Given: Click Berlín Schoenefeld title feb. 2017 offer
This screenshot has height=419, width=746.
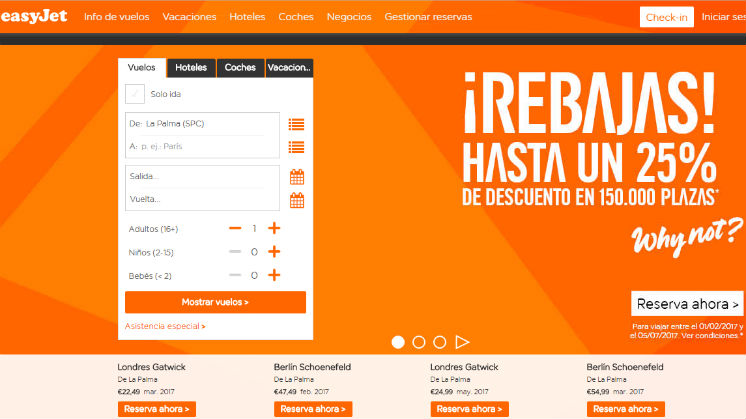Looking at the screenshot, I should tap(313, 367).
